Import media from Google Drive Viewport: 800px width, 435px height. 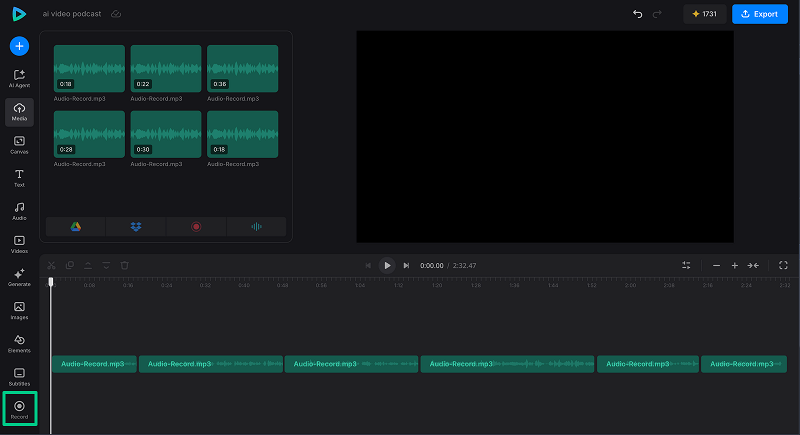[76, 226]
